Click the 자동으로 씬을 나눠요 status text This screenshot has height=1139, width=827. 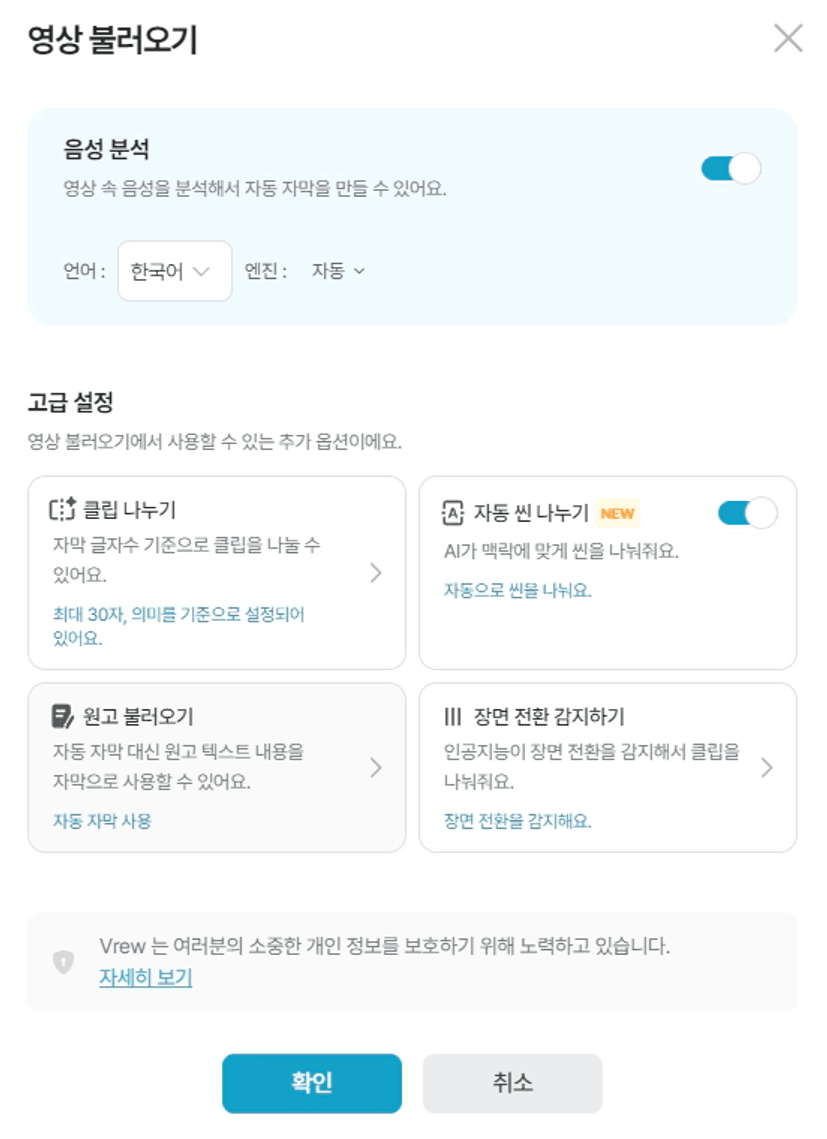[517, 590]
